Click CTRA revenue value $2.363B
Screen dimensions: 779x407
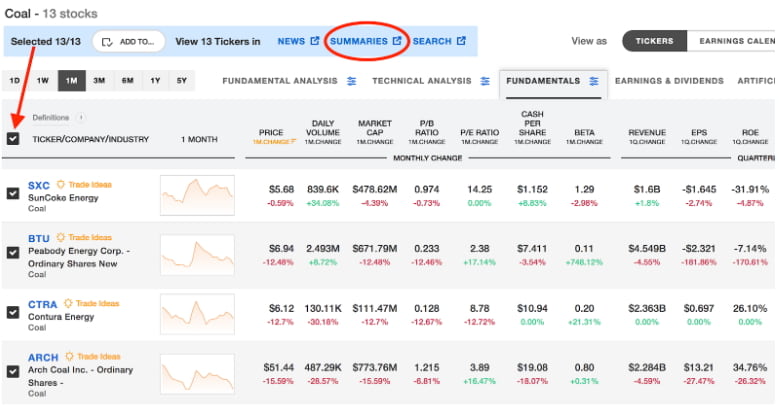tap(647, 308)
